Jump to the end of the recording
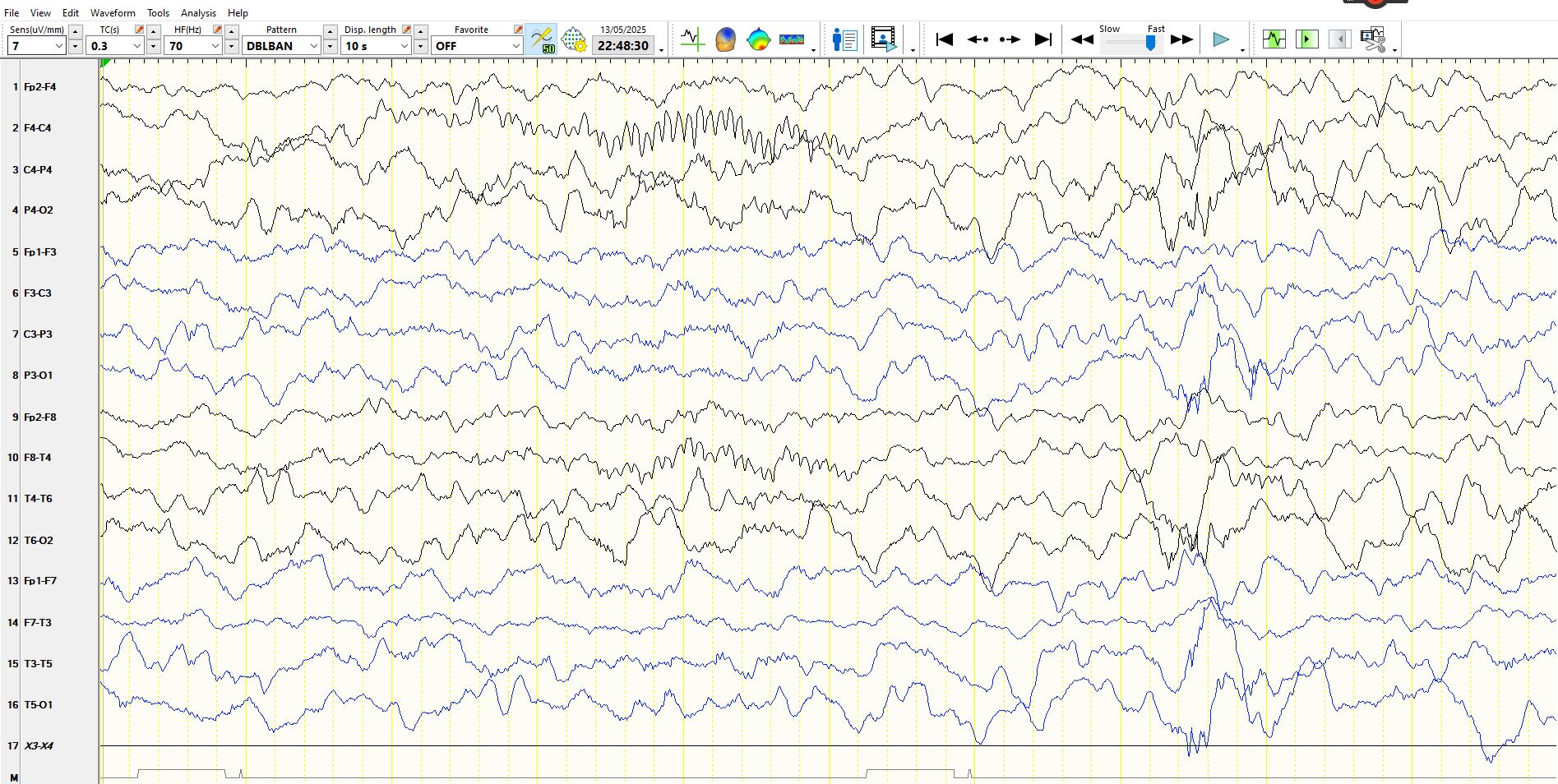 click(x=1043, y=39)
